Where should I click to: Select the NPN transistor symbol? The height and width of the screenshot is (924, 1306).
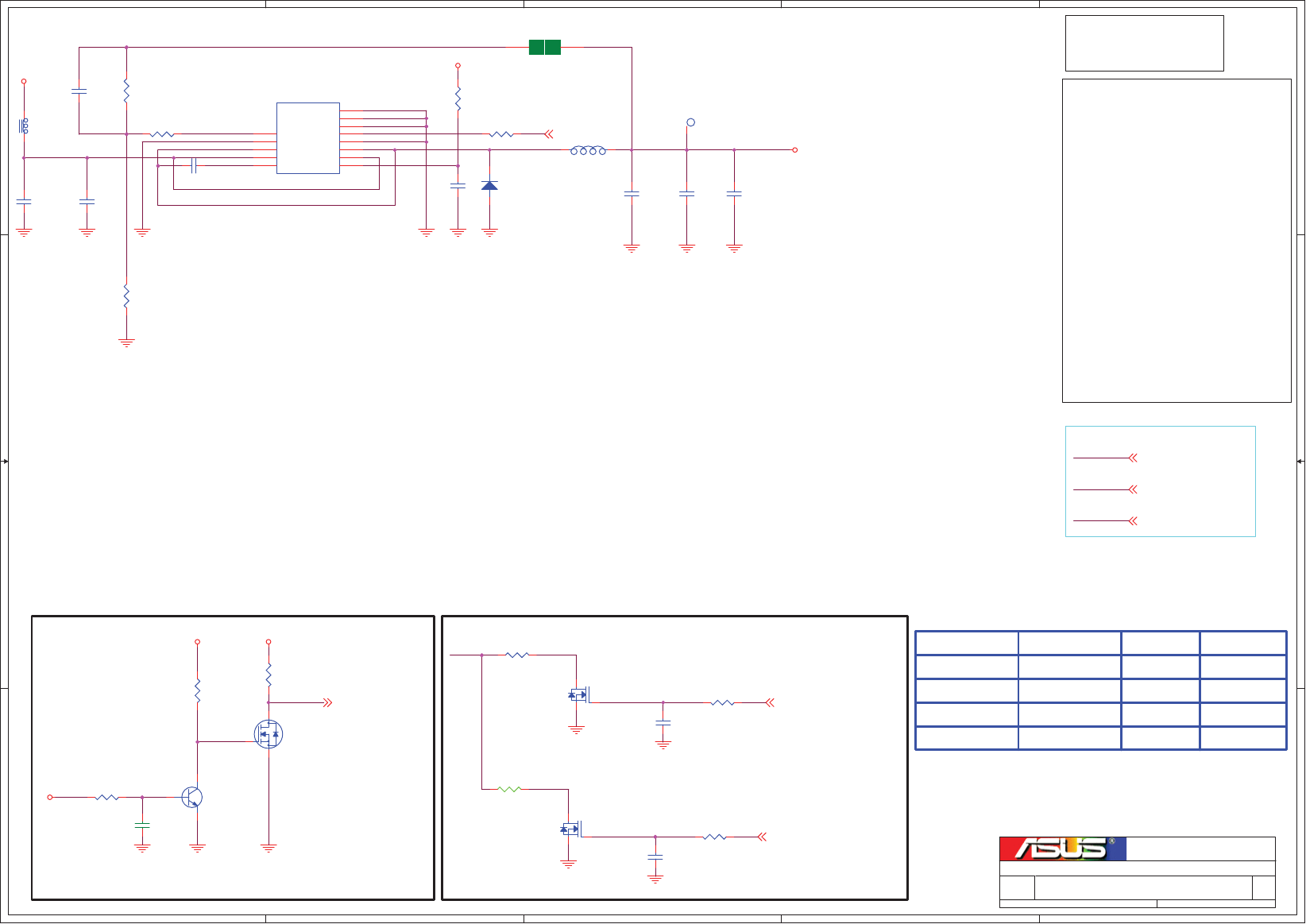(191, 797)
